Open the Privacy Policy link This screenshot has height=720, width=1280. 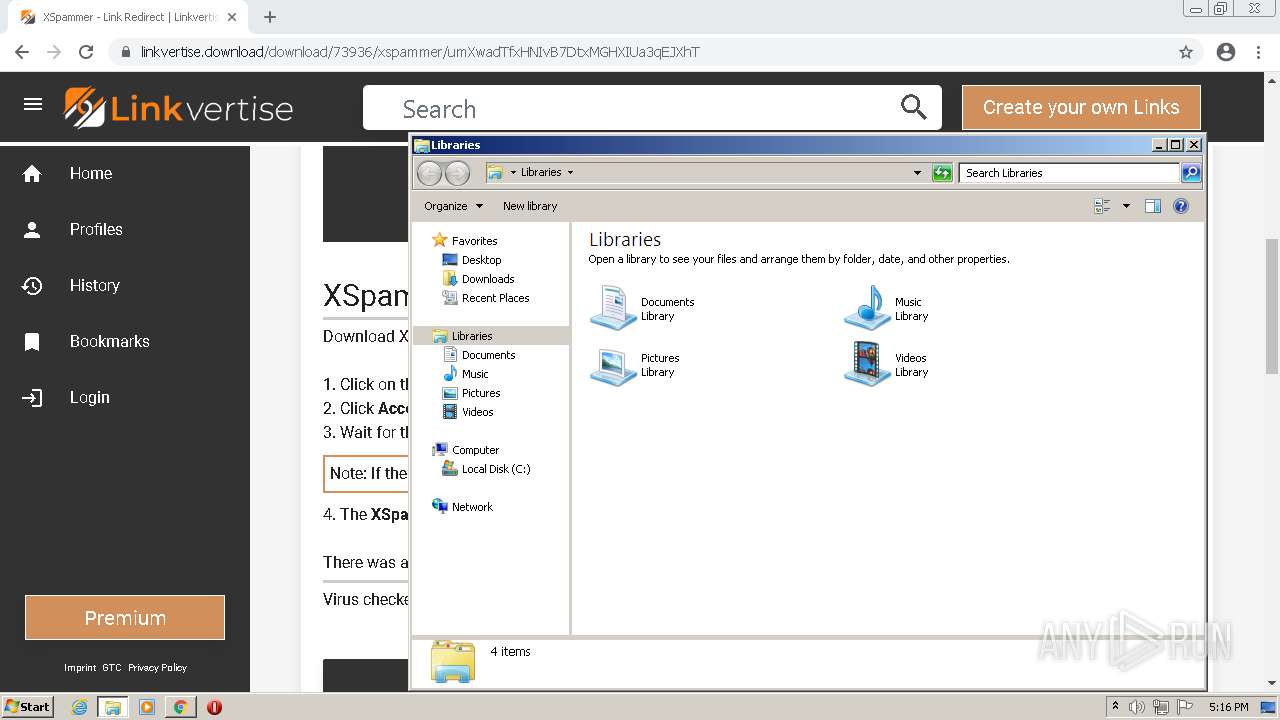pos(158,668)
